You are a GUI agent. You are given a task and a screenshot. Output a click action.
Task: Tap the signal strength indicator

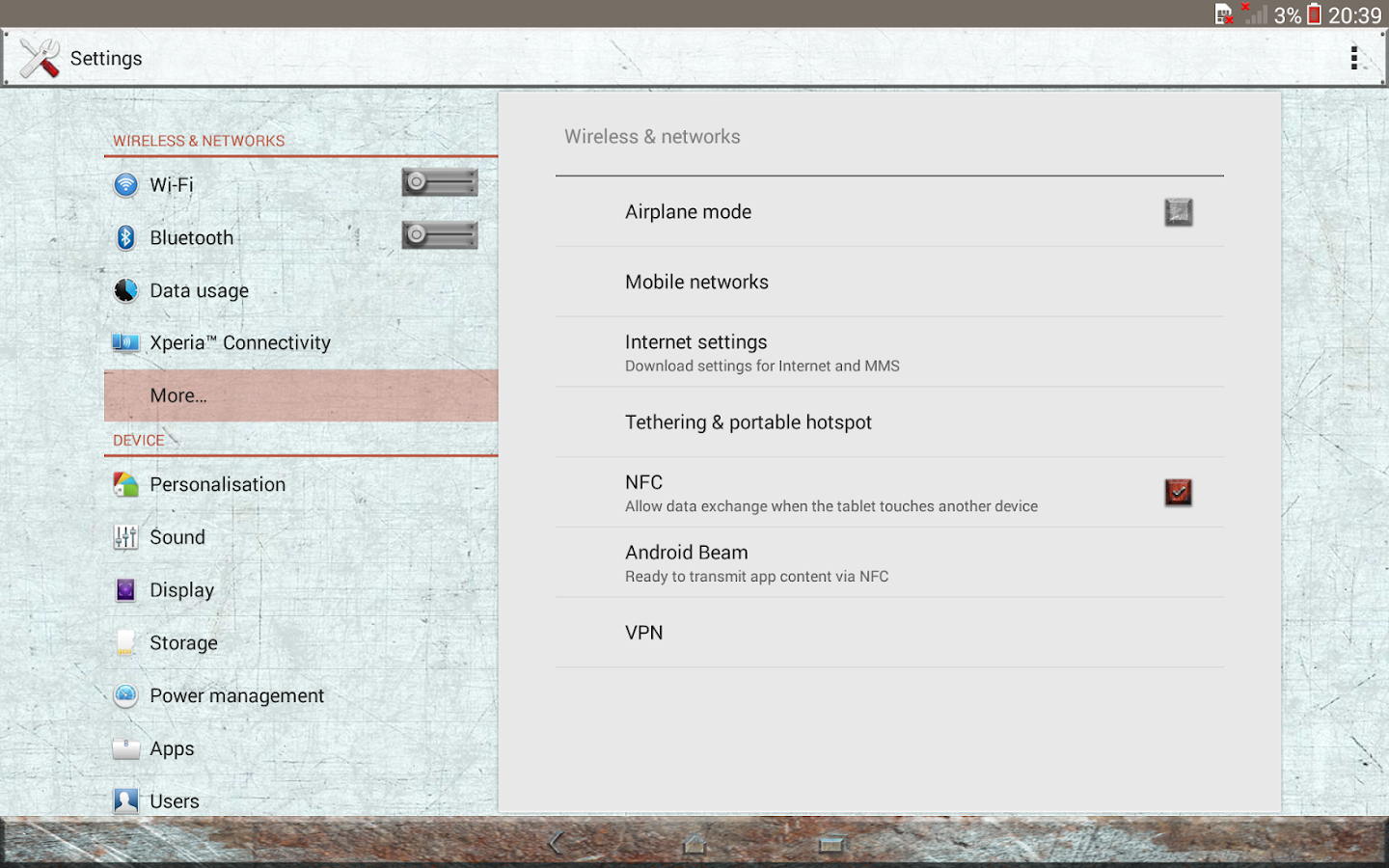point(1255,14)
